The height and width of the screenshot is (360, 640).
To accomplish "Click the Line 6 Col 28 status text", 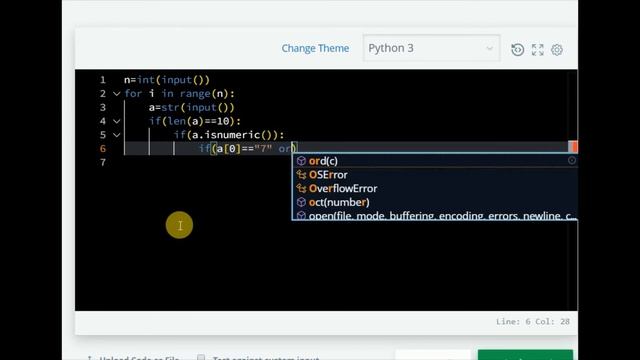I will coord(533,322).
